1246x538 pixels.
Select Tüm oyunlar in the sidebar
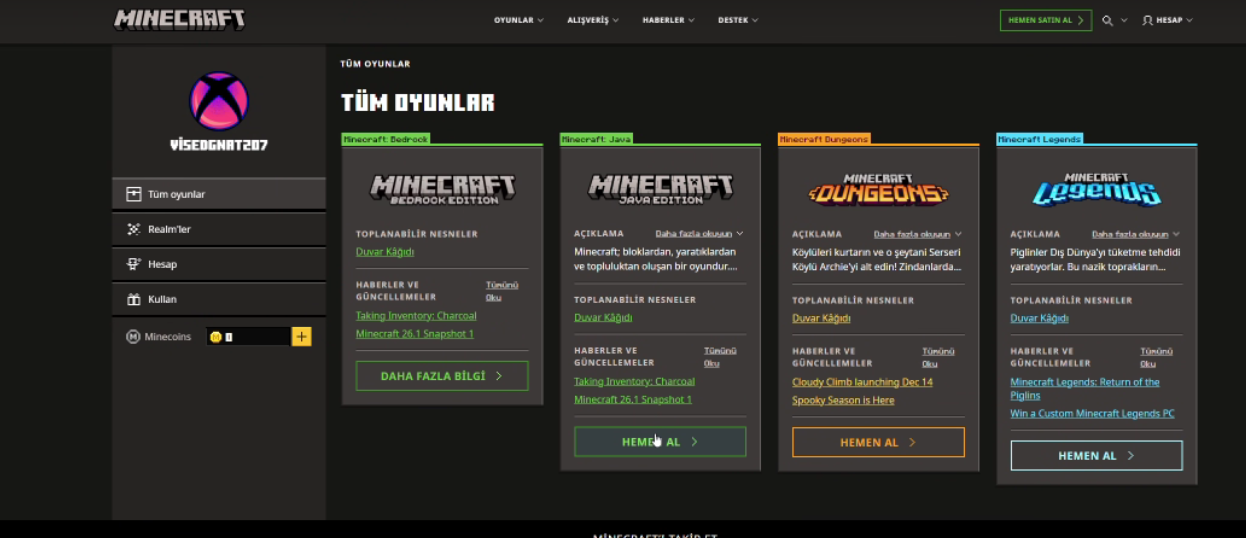(219, 194)
